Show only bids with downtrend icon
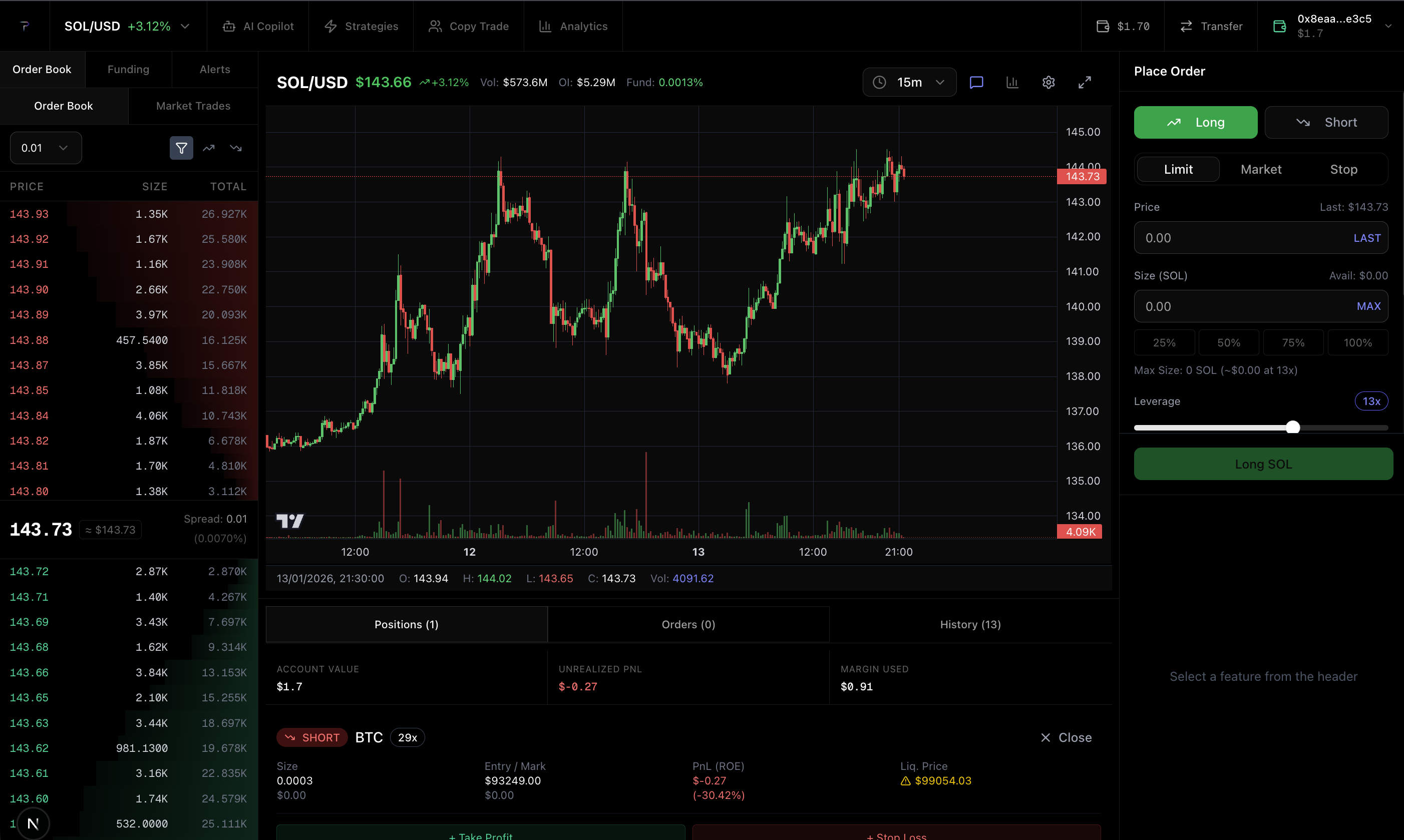Viewport: 1404px width, 840px height. click(236, 148)
